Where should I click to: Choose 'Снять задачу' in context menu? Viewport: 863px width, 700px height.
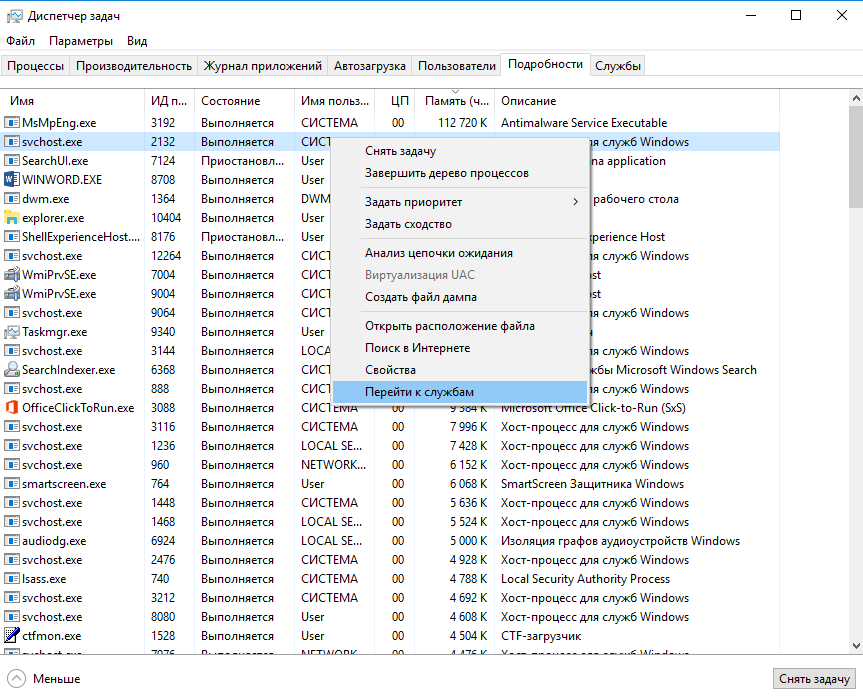[460, 151]
